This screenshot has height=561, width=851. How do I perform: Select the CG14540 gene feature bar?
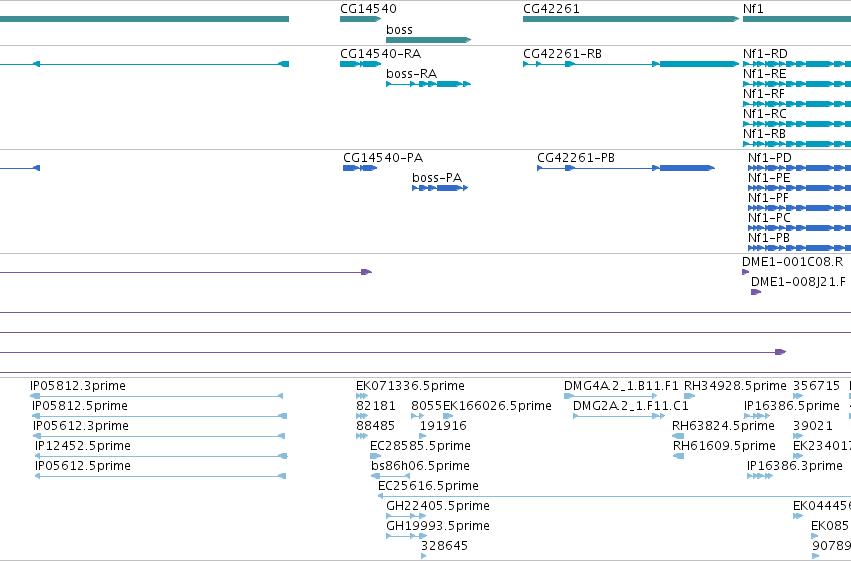point(360,19)
